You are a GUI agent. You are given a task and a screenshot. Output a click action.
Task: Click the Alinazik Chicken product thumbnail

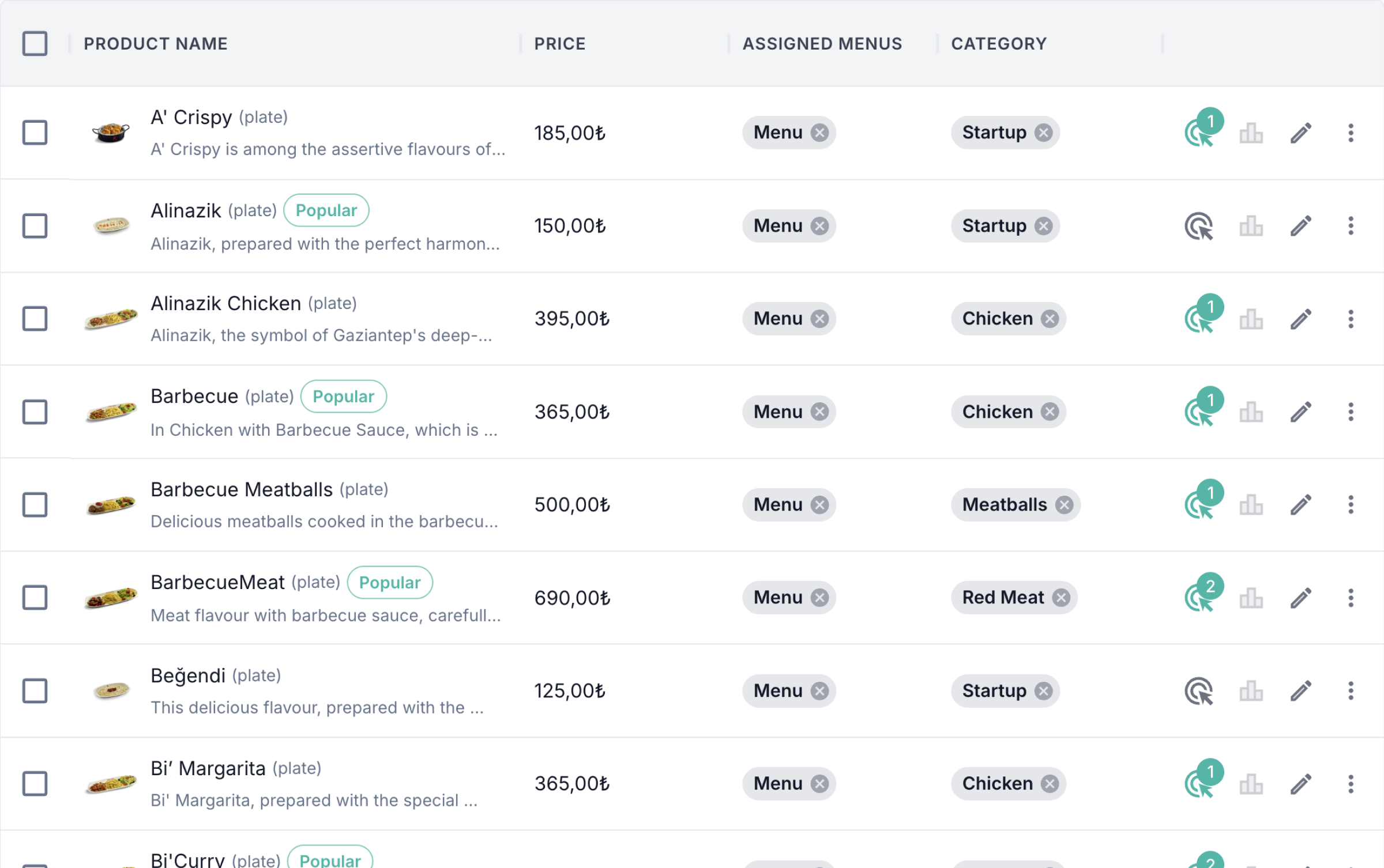[x=111, y=319]
